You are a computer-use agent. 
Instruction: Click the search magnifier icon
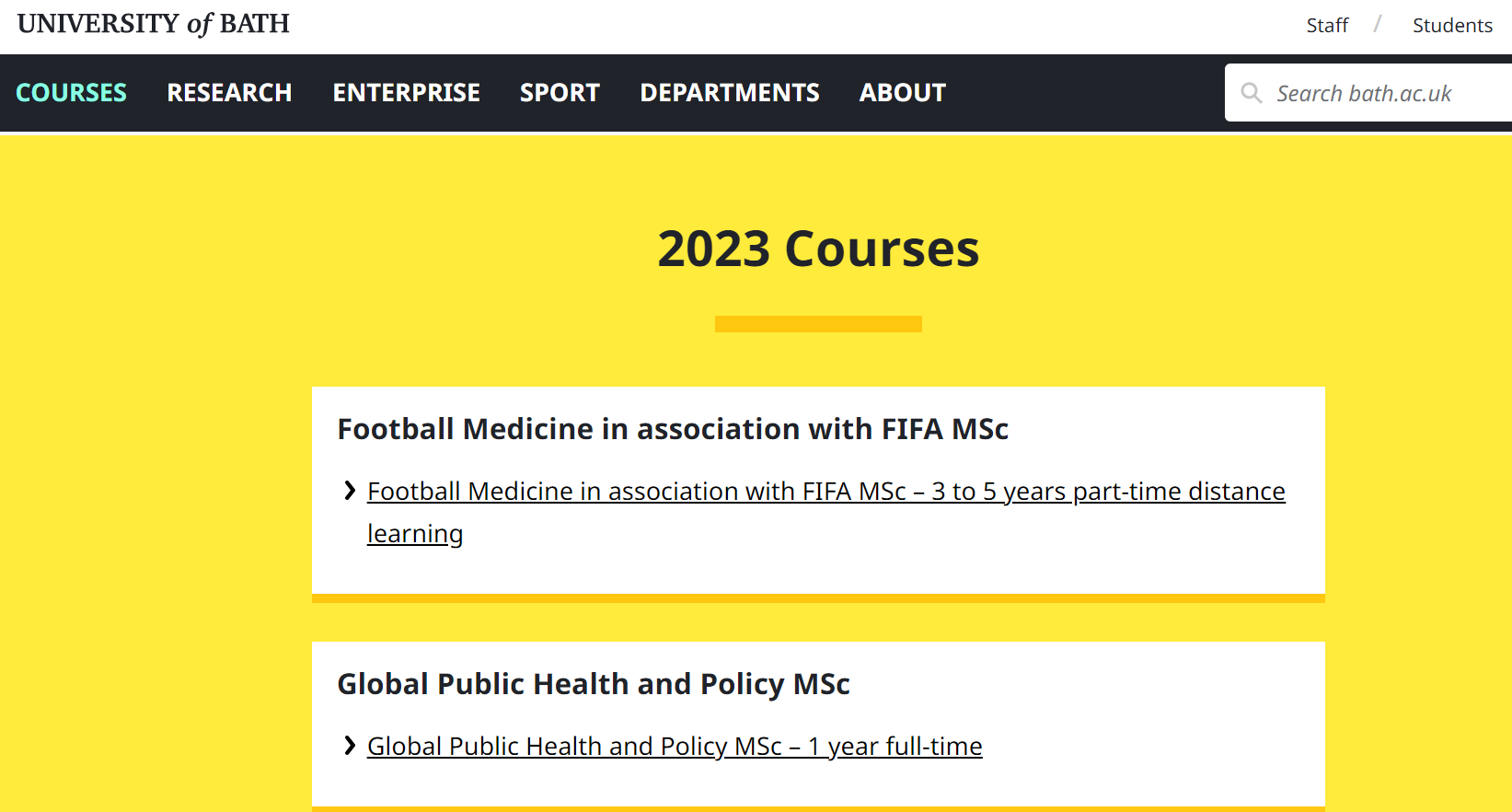(1252, 93)
